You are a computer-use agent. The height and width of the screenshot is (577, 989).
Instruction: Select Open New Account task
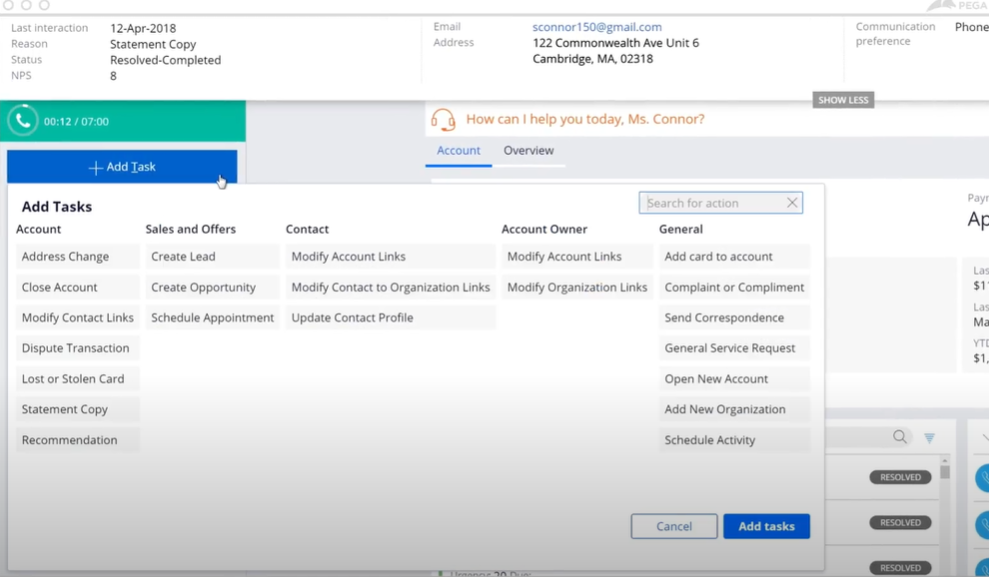click(x=734, y=378)
